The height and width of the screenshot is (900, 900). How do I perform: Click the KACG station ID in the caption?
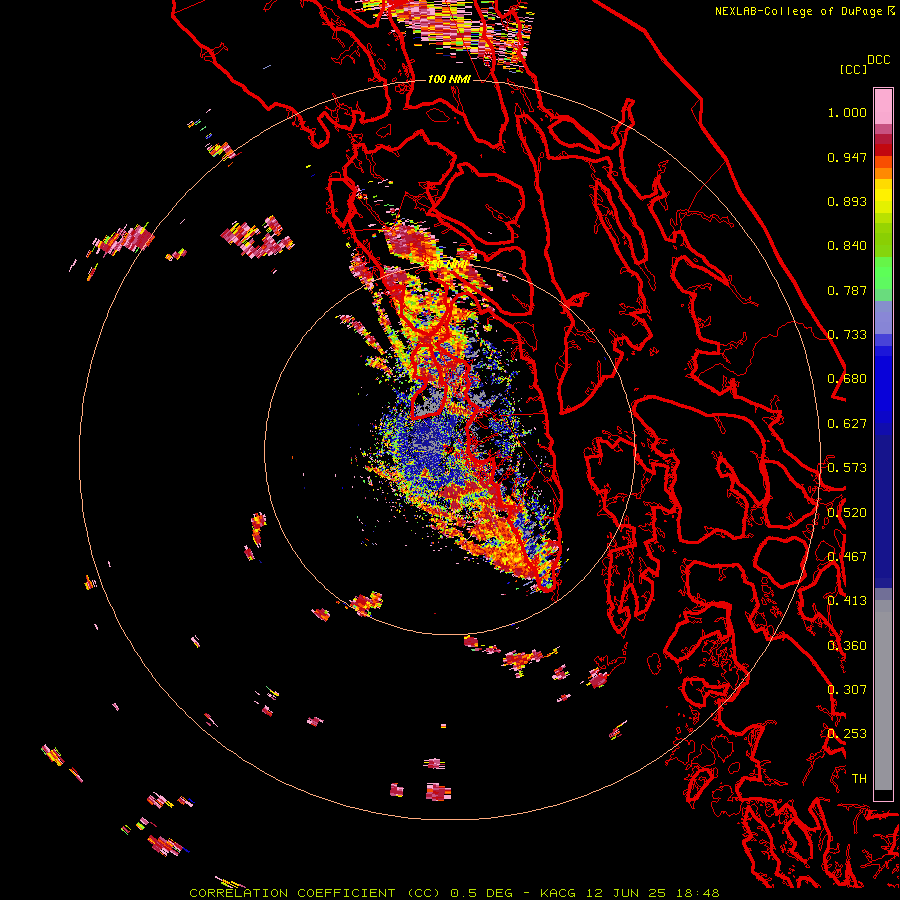(x=560, y=893)
